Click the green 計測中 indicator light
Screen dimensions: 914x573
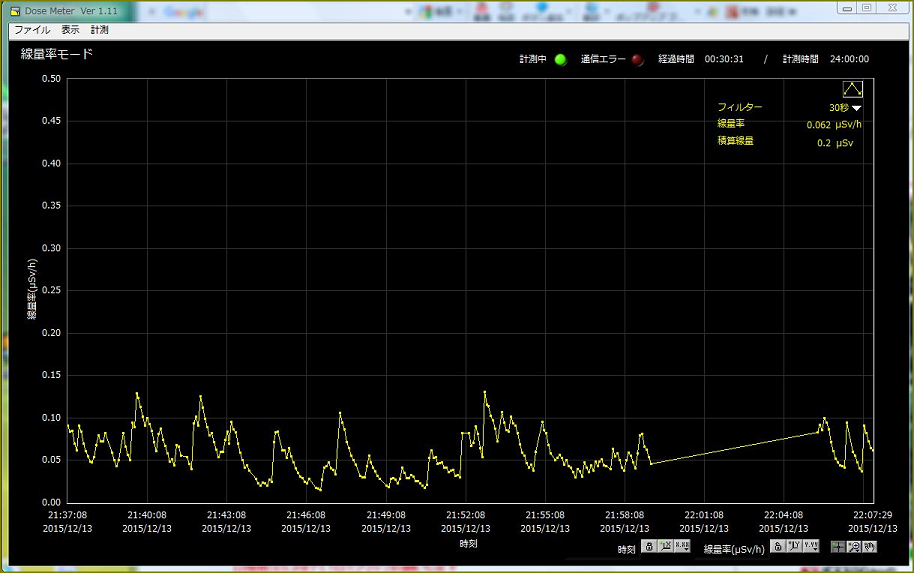click(x=560, y=59)
